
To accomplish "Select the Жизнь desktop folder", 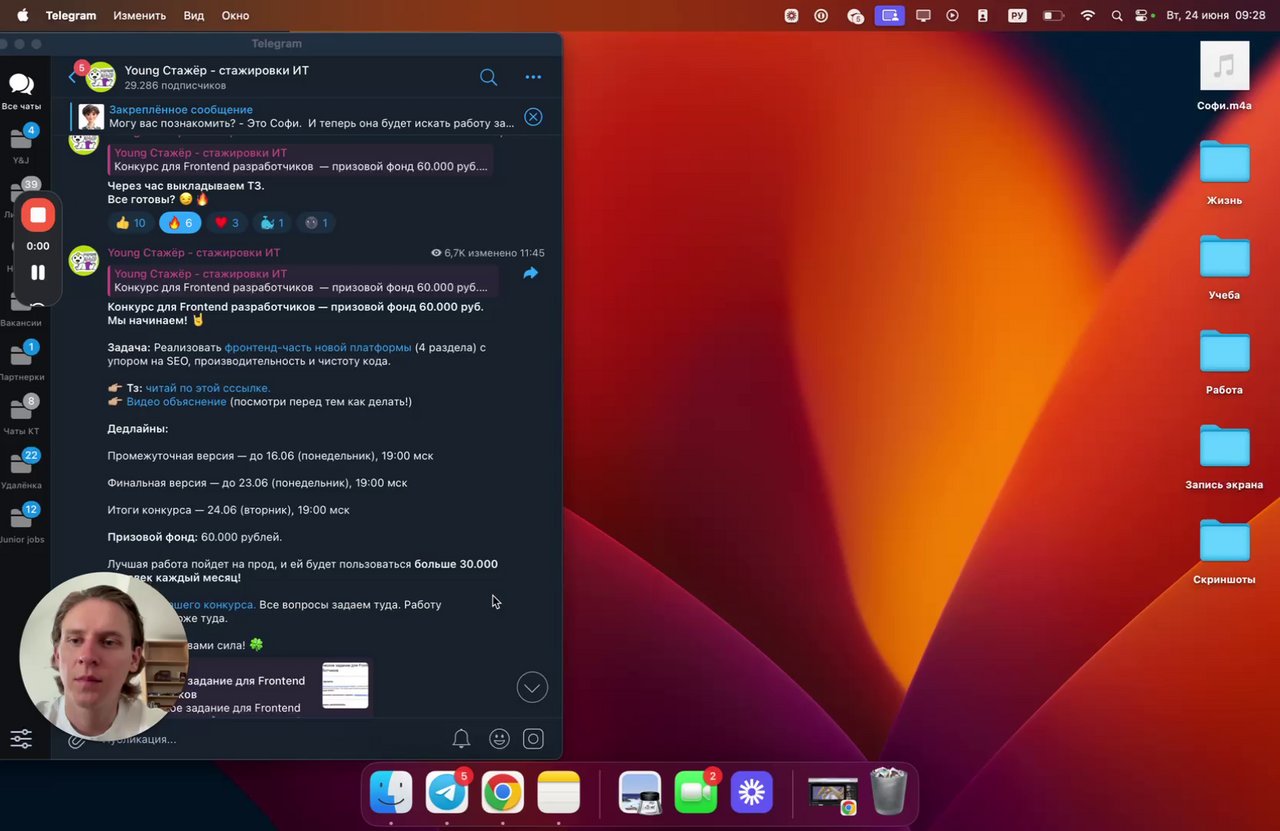I will coord(1224,172).
